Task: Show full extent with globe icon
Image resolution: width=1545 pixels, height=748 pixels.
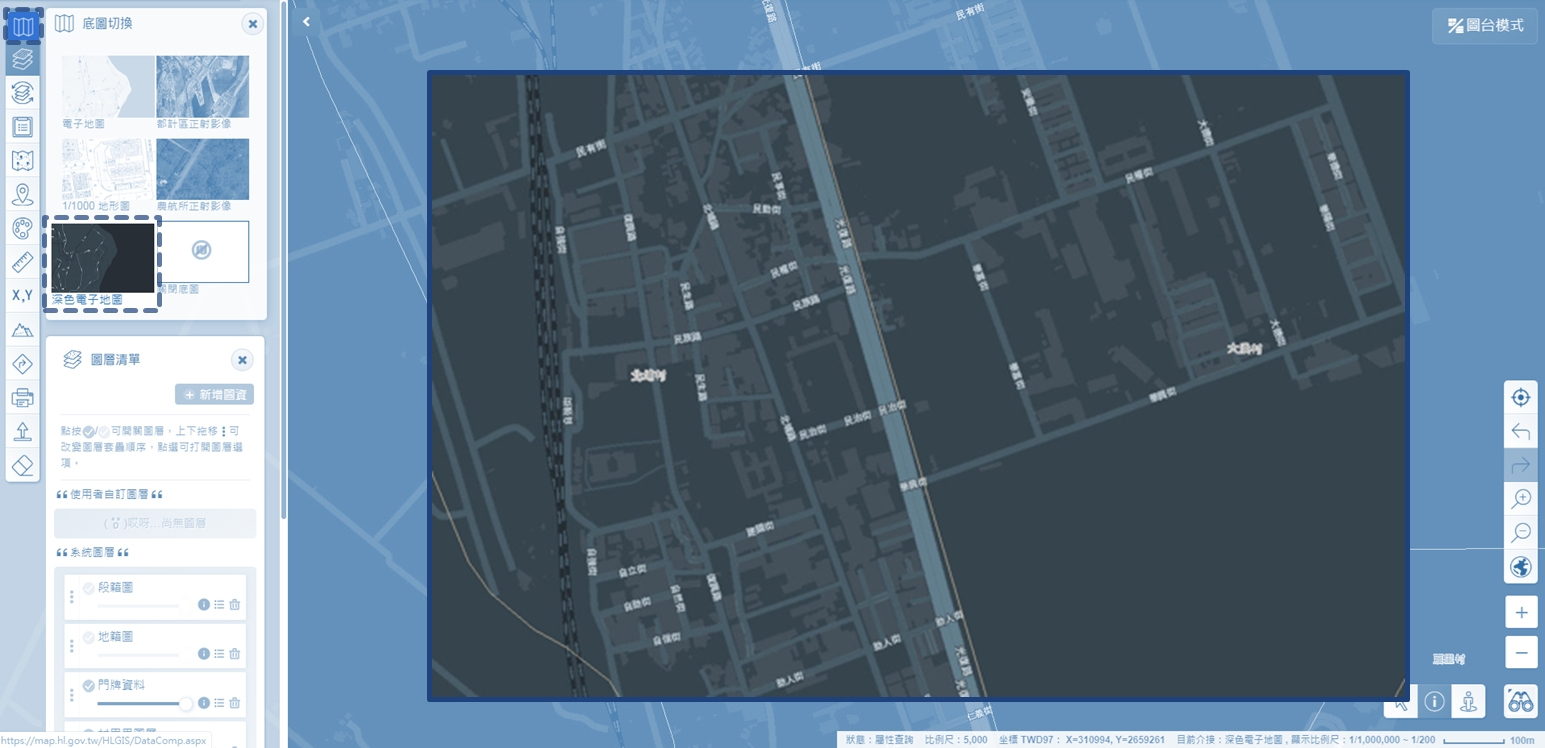Action: click(x=1520, y=567)
